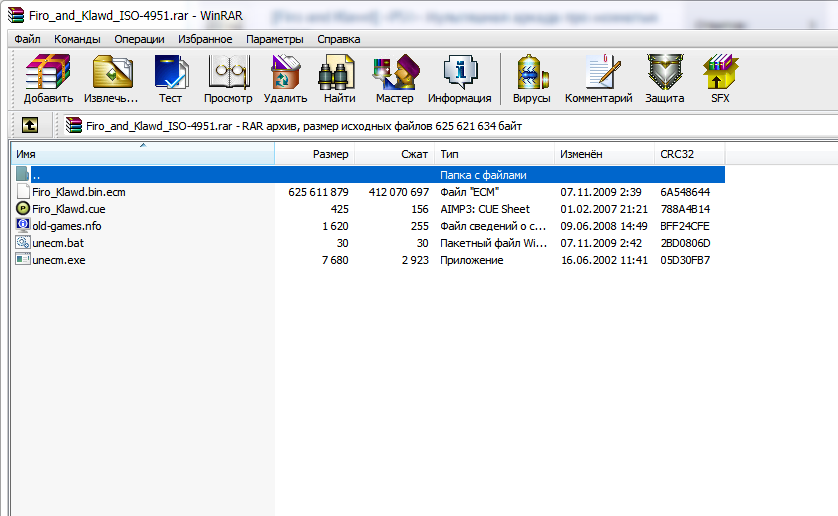Screen dimensions: 838x516
Task: Click type text AIMP3: CUE Sheet
Action: pos(485,209)
